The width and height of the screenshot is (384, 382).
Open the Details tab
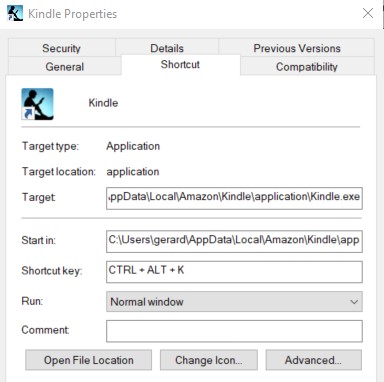(x=167, y=48)
